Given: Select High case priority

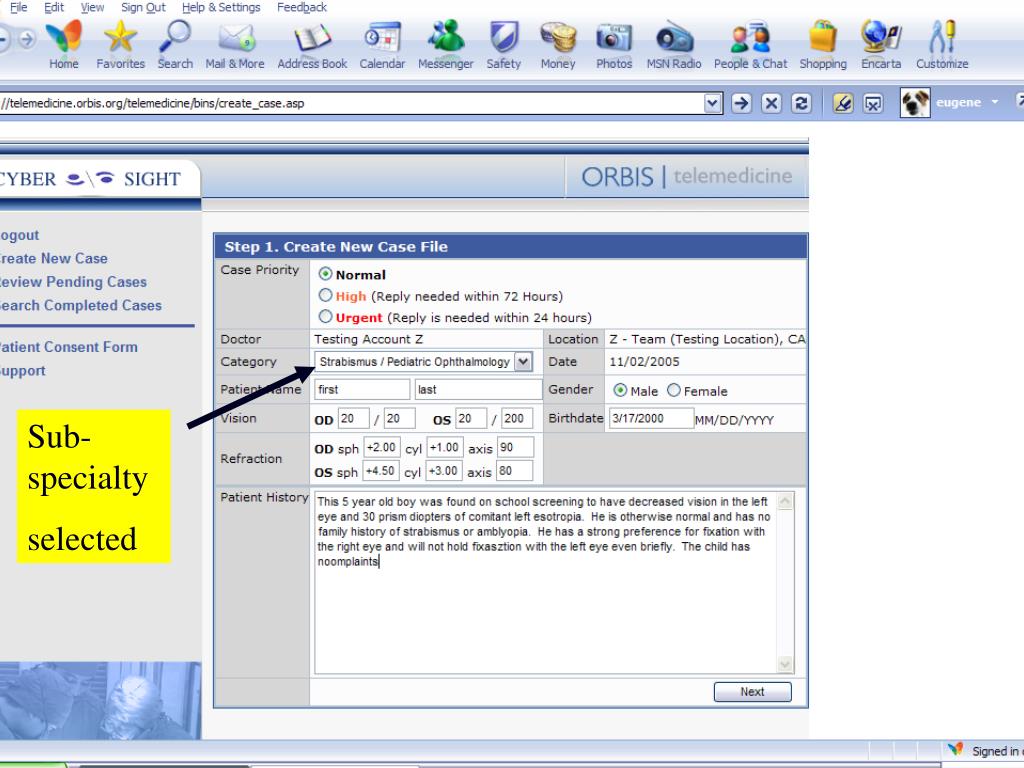Looking at the screenshot, I should click(325, 295).
